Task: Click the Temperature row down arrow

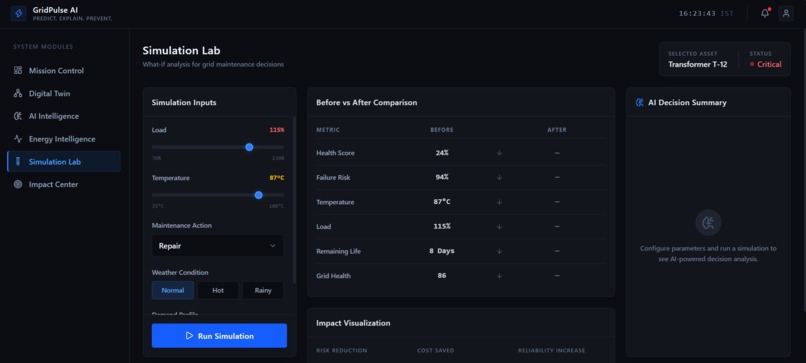Action: pyautogui.click(x=499, y=202)
